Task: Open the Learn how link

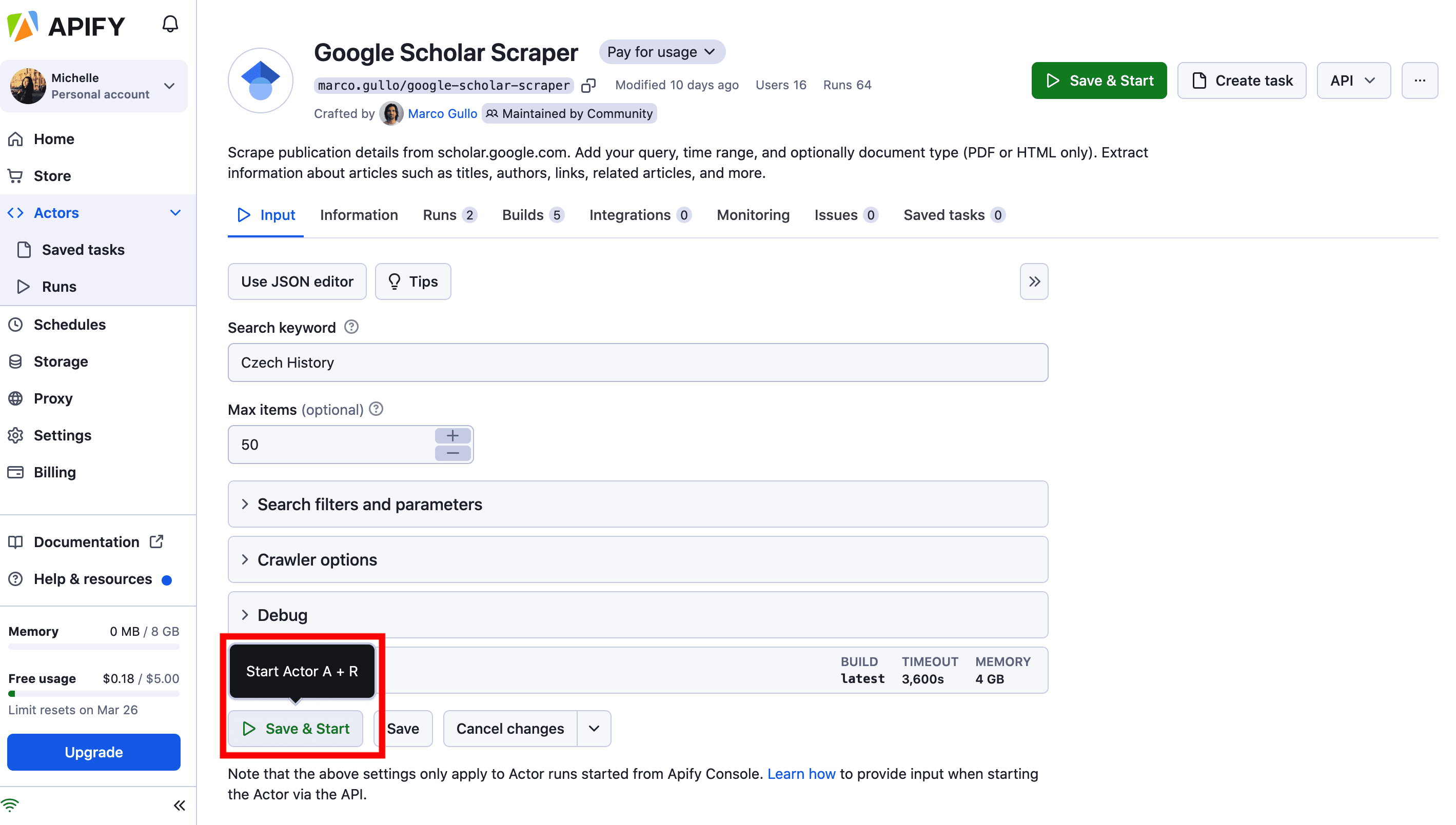Action: pos(801,773)
